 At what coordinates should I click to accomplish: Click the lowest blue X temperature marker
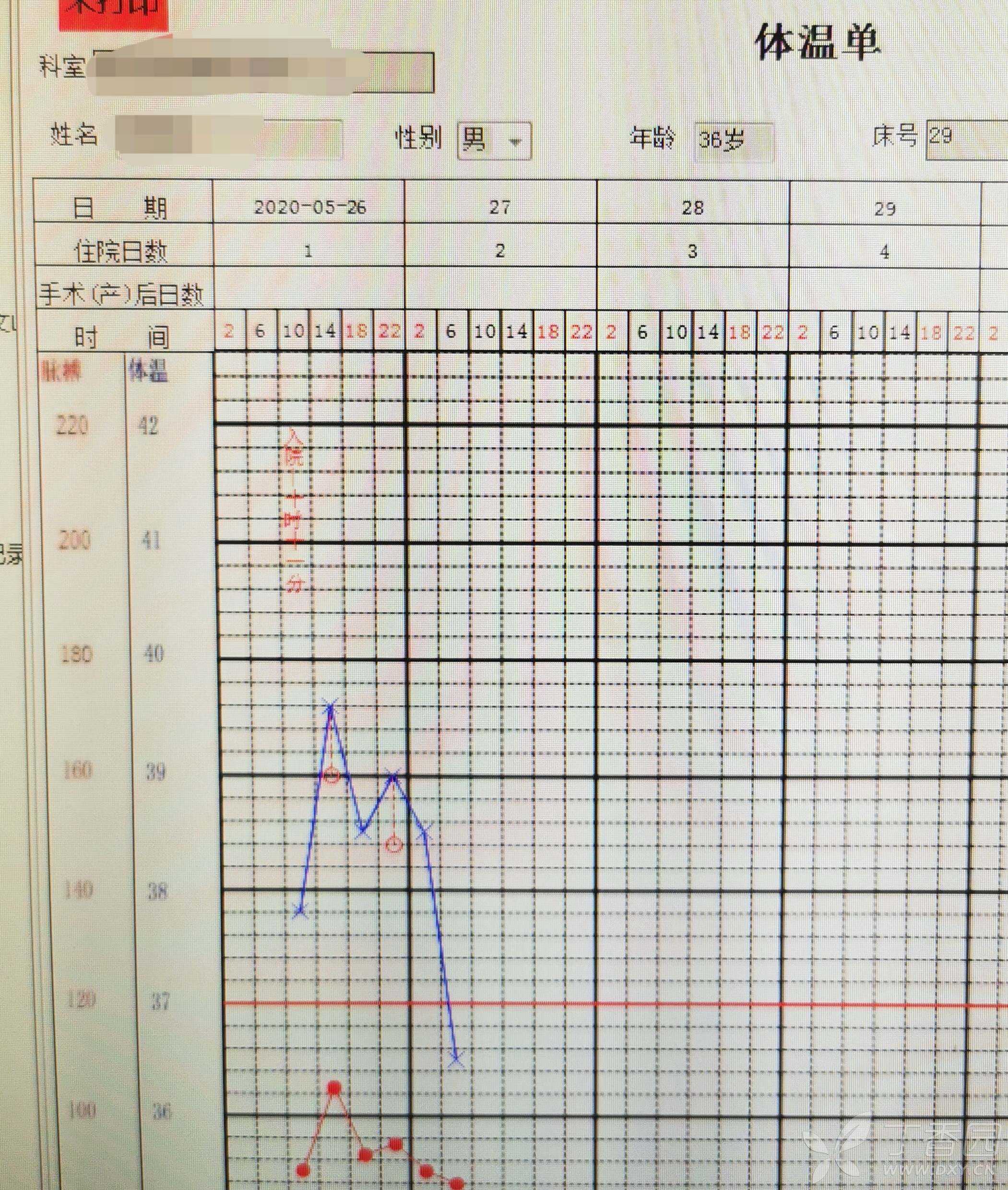455,1059
